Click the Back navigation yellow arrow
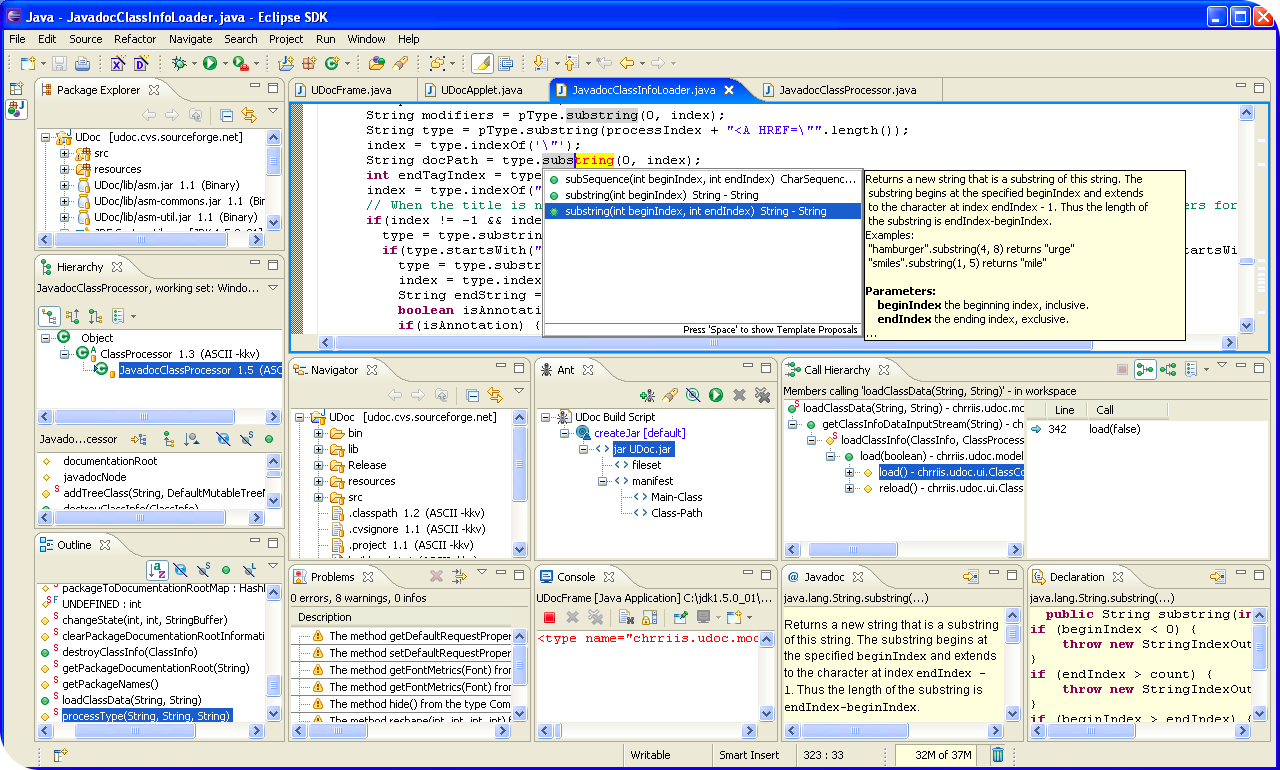Image resolution: width=1280 pixels, height=770 pixels. click(x=627, y=63)
